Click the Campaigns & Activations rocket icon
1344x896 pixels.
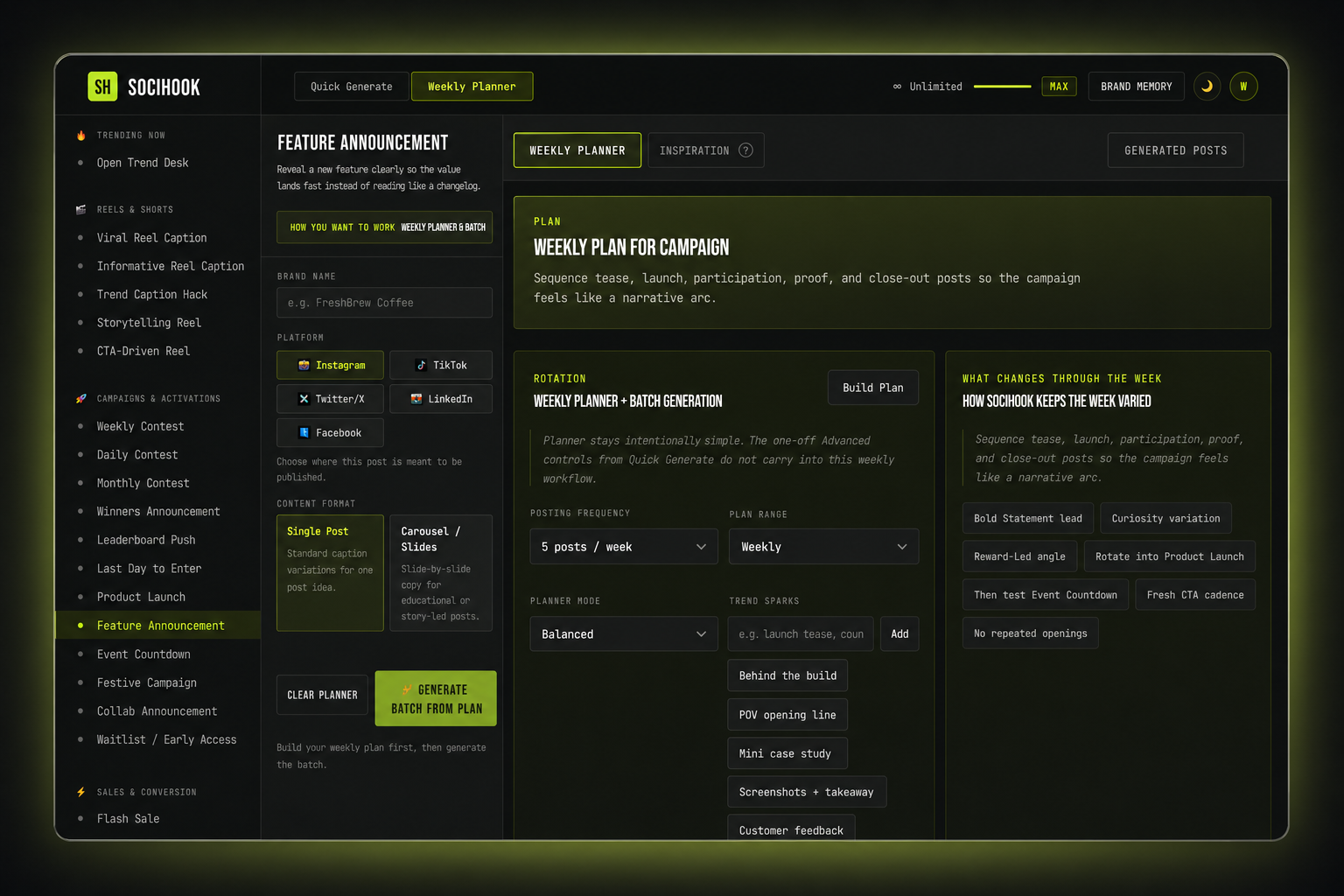tap(81, 399)
